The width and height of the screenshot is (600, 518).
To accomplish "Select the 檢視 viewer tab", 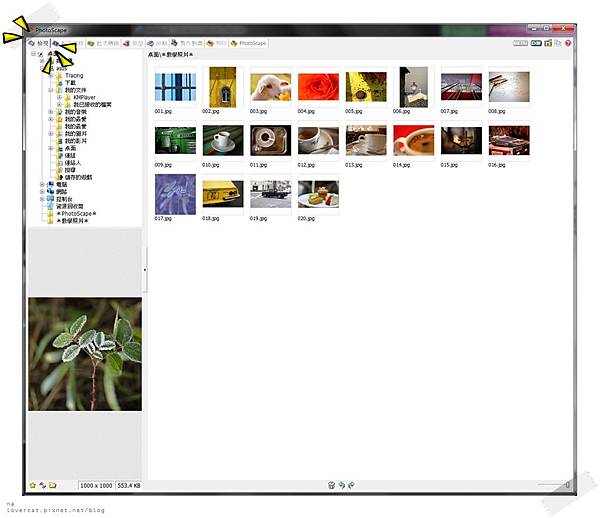I will 38,44.
